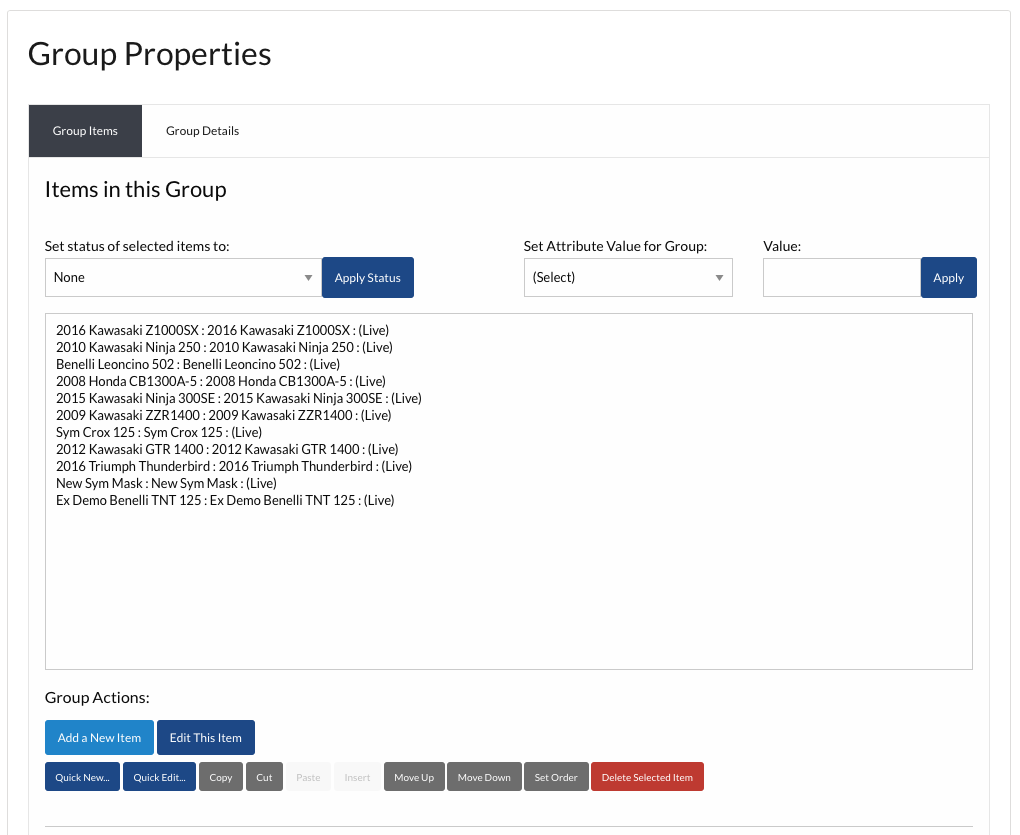Image resolution: width=1020 pixels, height=835 pixels.
Task: Expand the Set Attribute Value (Select) dropdown
Action: (x=627, y=278)
